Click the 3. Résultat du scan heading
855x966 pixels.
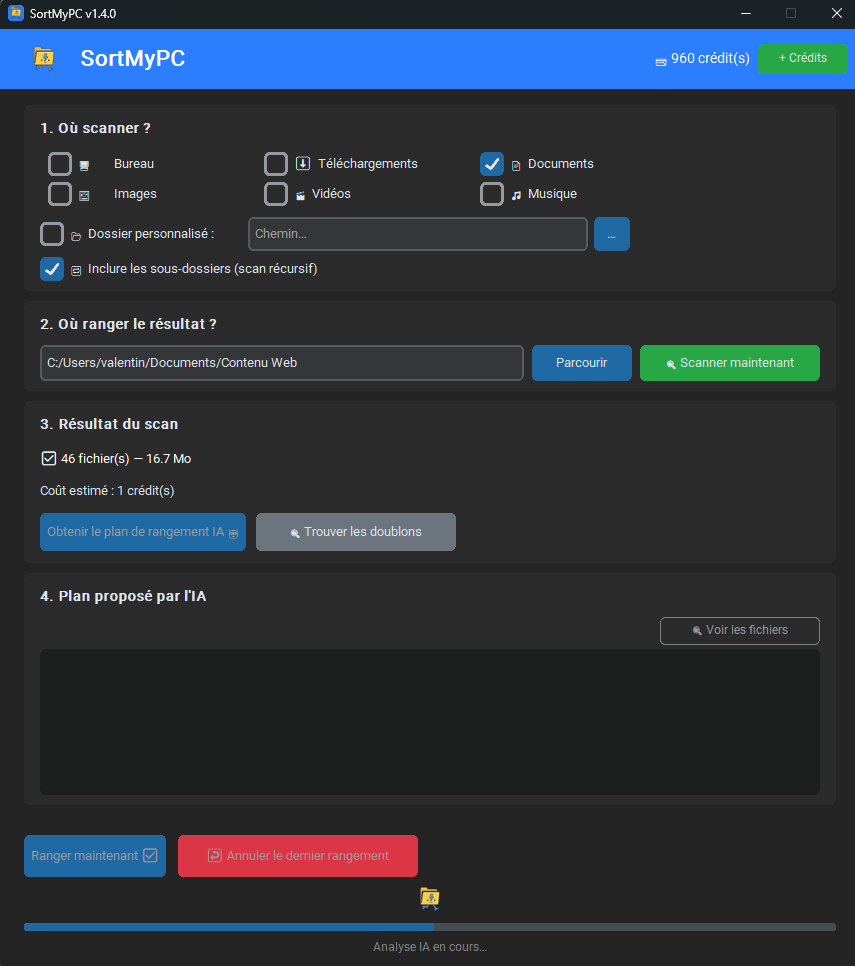click(109, 424)
